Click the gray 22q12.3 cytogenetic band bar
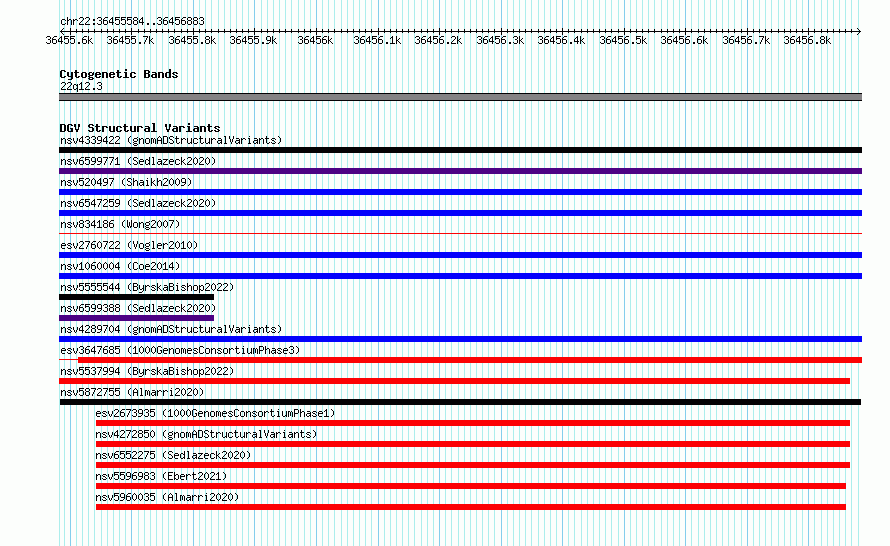890x546 pixels. point(460,97)
